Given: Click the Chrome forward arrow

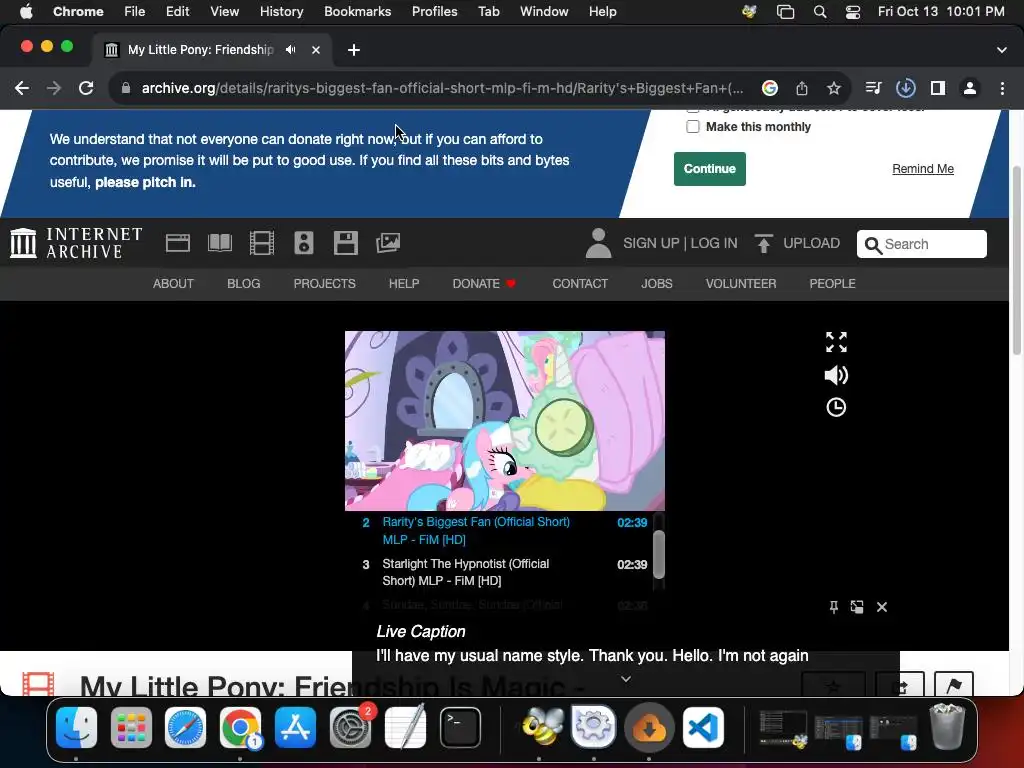Looking at the screenshot, I should point(54,88).
